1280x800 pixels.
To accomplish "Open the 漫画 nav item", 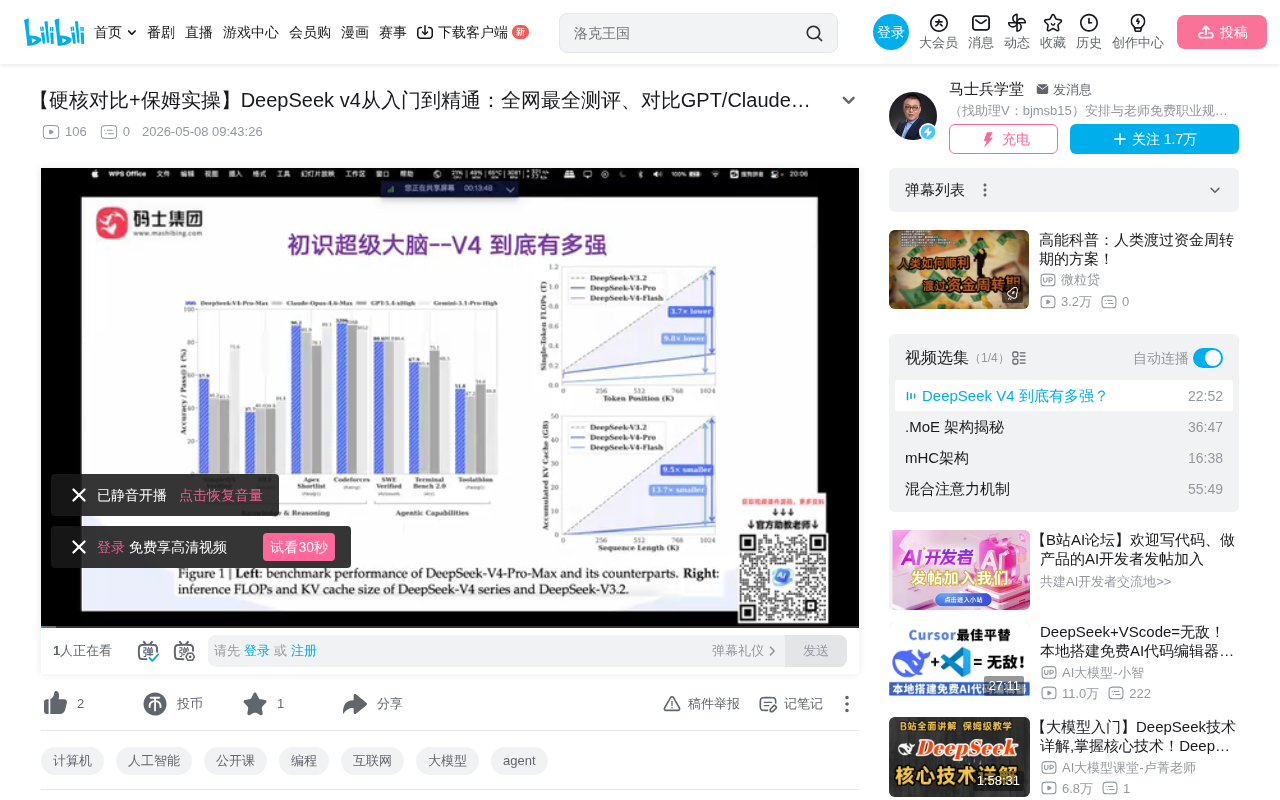I will click(x=355, y=32).
